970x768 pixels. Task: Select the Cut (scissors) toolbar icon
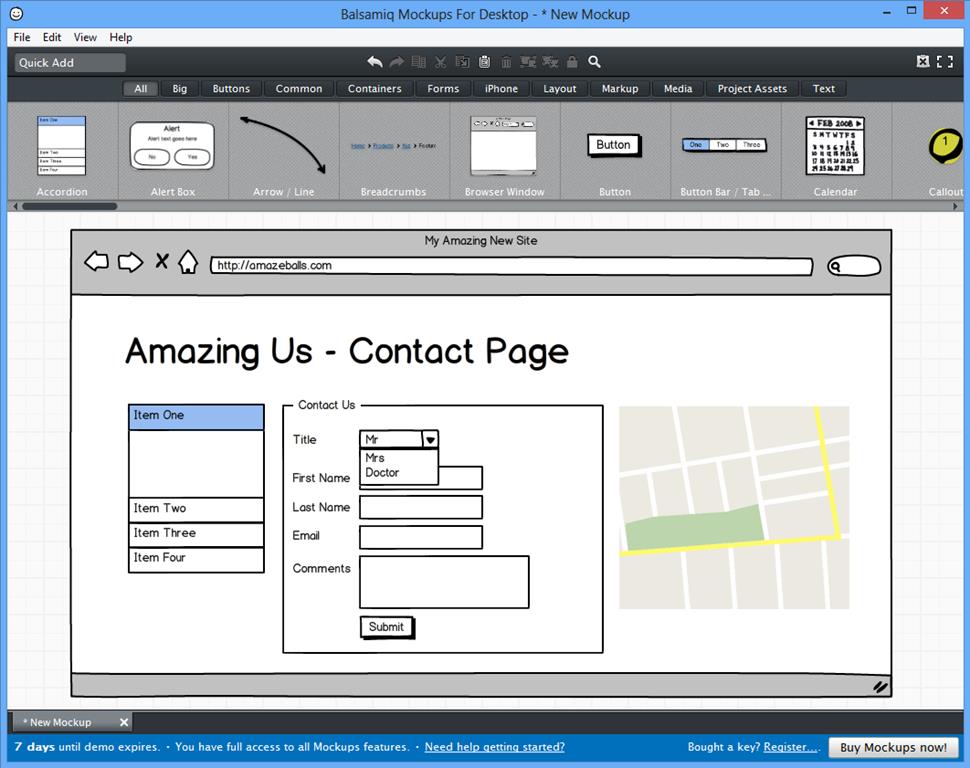440,61
